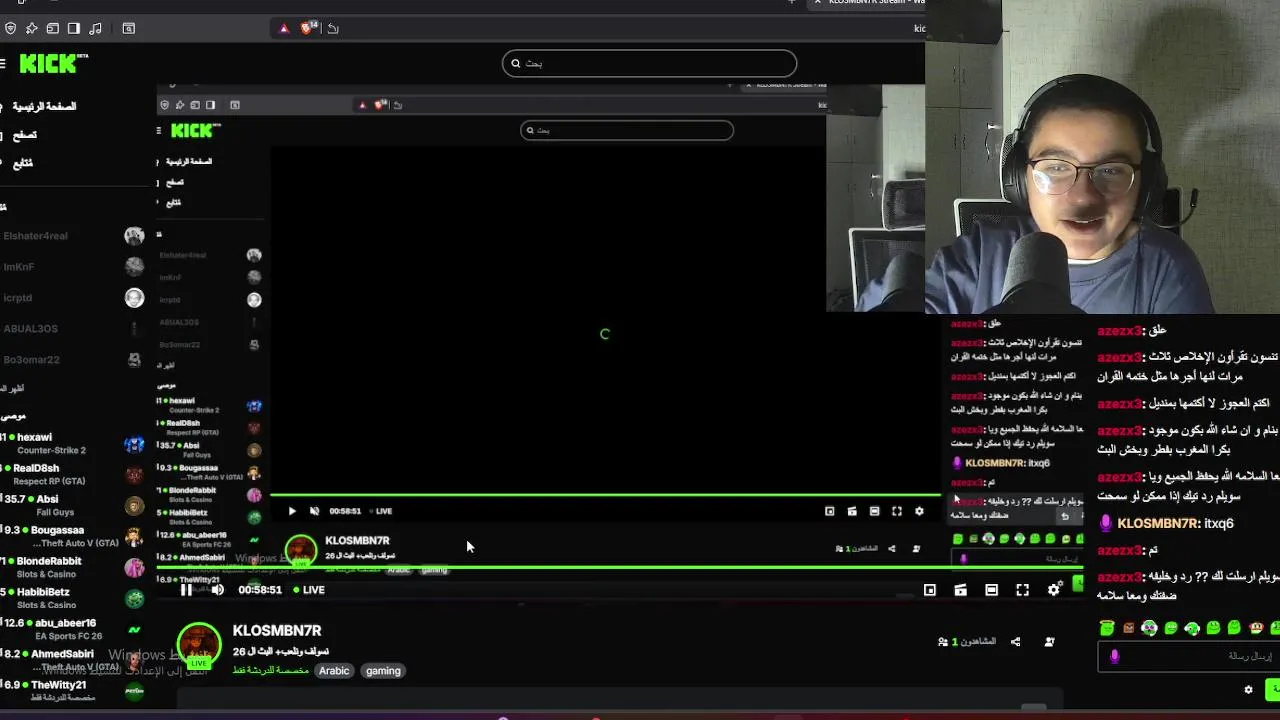Open the mini-player from the outer player controls
Viewport: 1280px width, 720px height.
(929, 590)
